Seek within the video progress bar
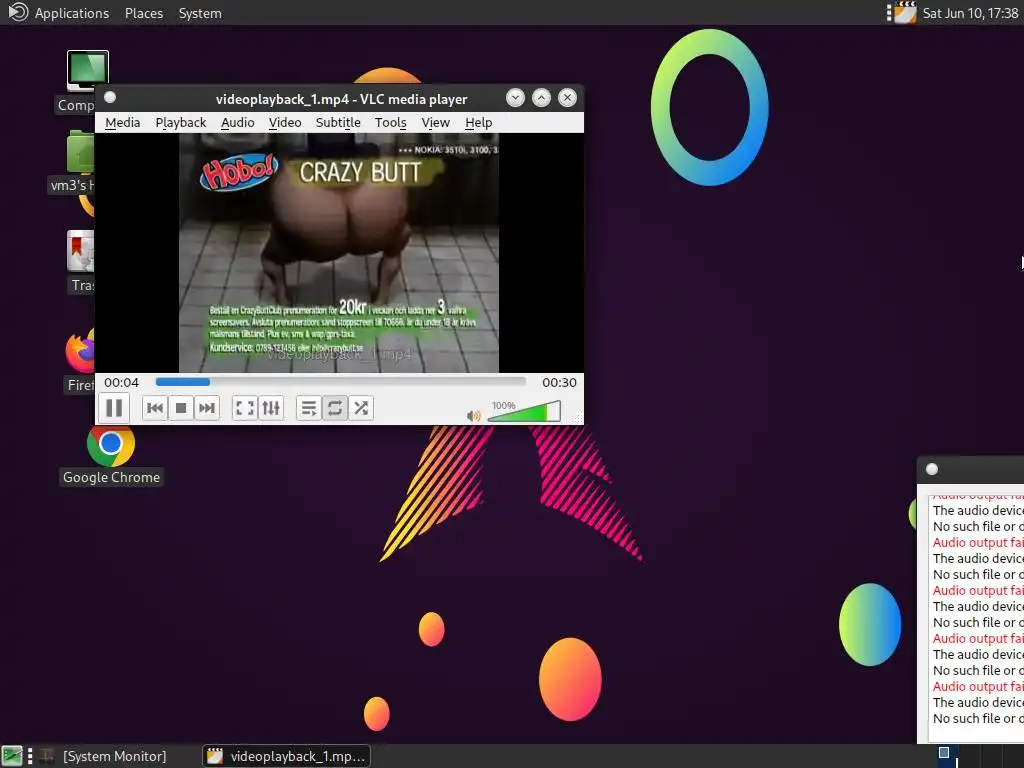1024x768 pixels. 340,381
